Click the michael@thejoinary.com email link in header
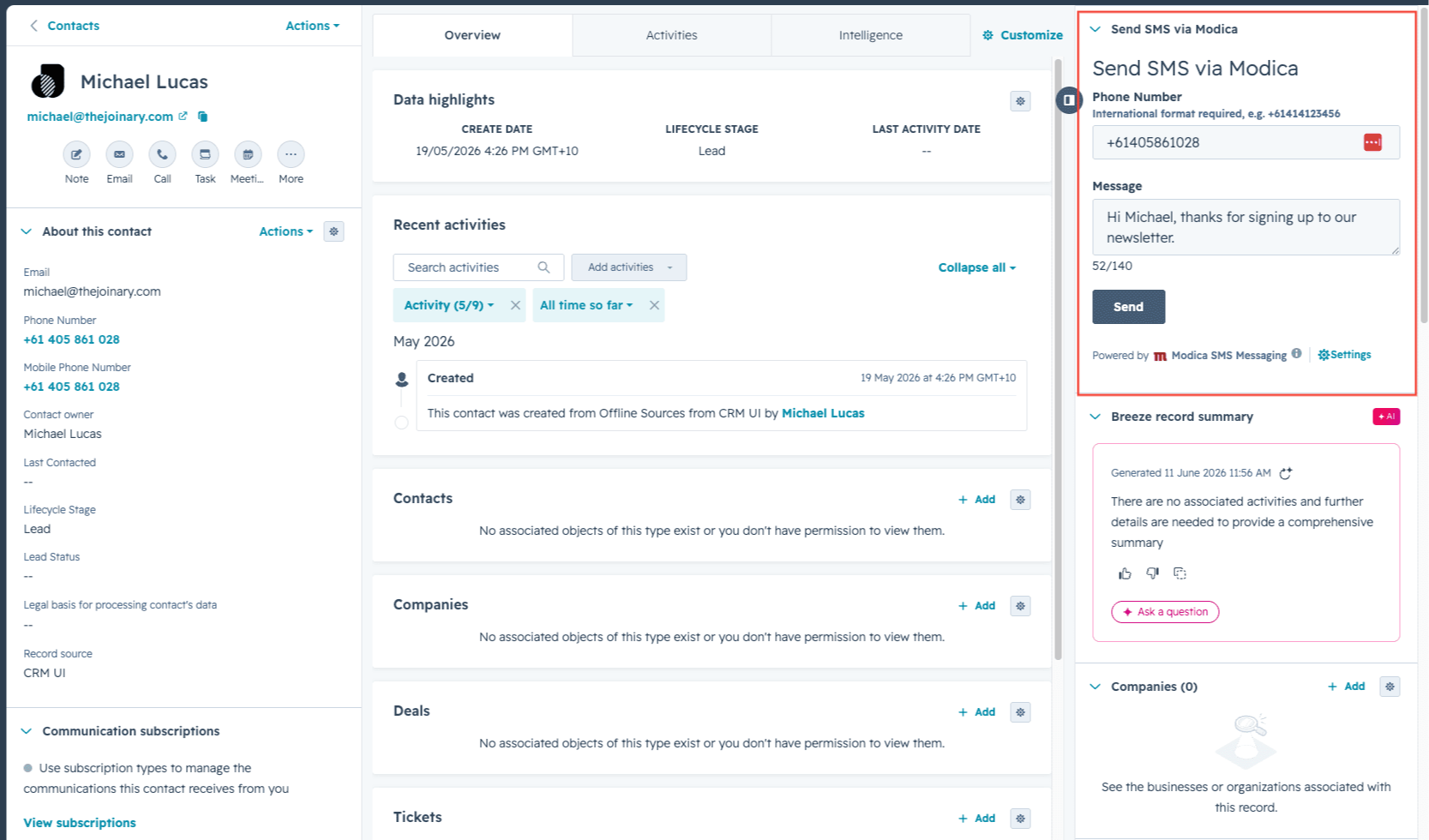This screenshot has height=840, width=1429. pyautogui.click(x=99, y=117)
